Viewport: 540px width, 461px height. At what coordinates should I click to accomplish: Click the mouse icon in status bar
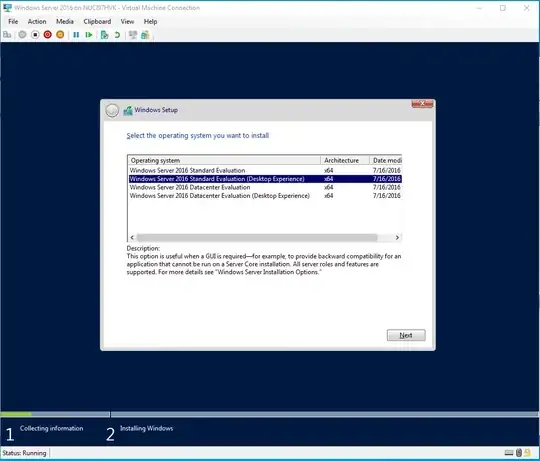coord(519,453)
